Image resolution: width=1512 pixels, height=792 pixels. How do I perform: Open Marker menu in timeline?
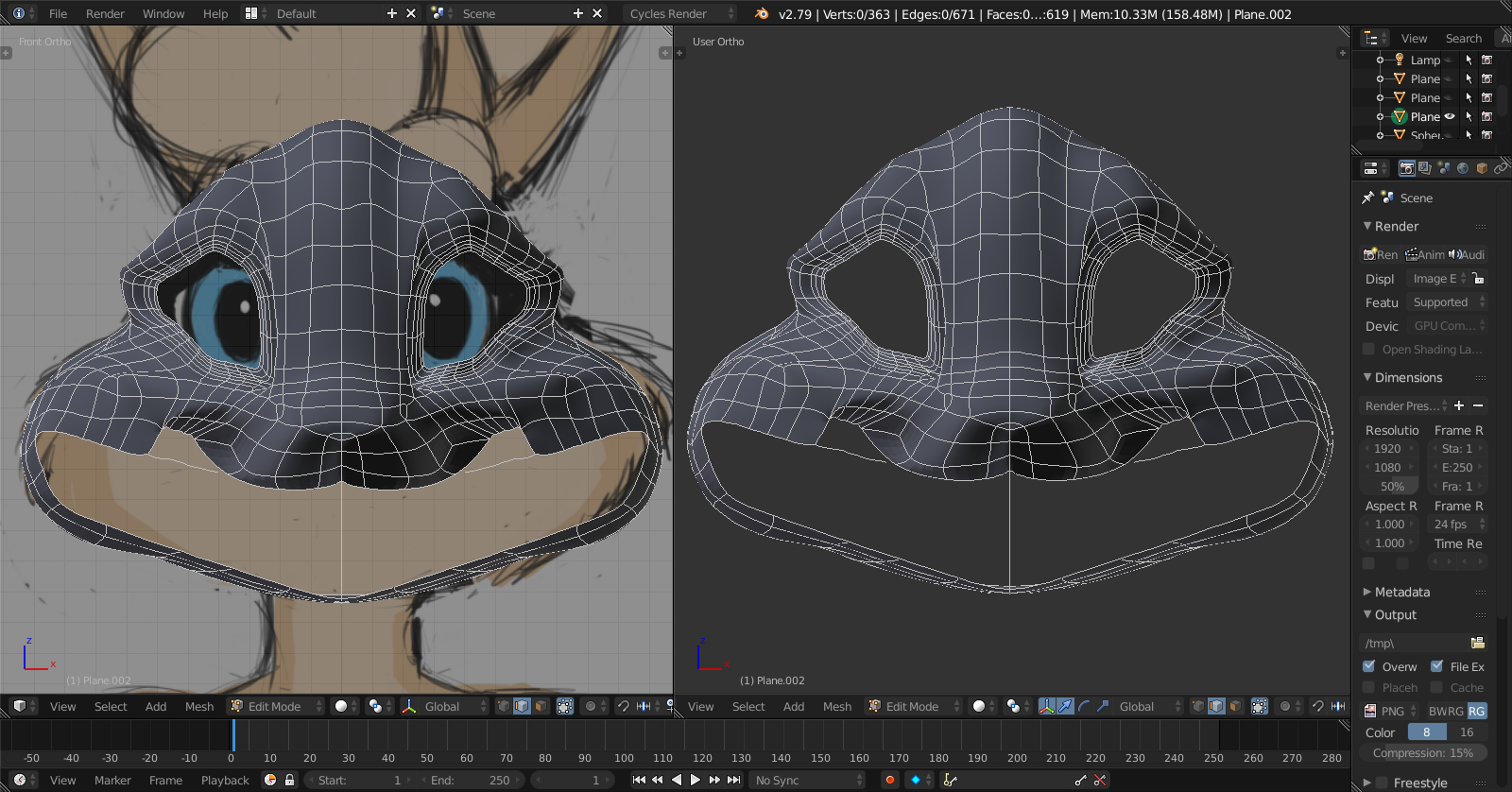tap(112, 780)
